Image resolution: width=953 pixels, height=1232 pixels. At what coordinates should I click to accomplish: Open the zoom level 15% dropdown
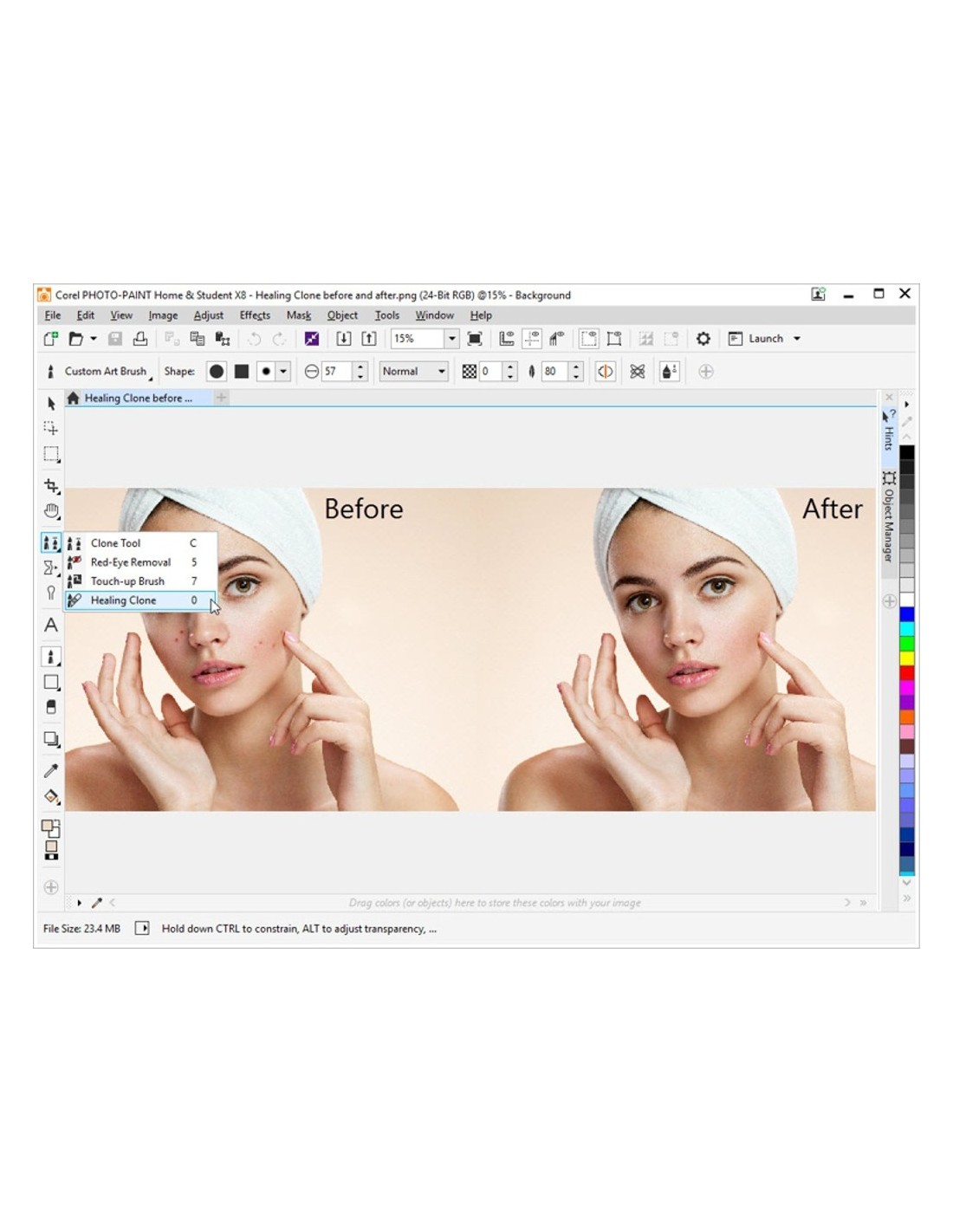451,339
